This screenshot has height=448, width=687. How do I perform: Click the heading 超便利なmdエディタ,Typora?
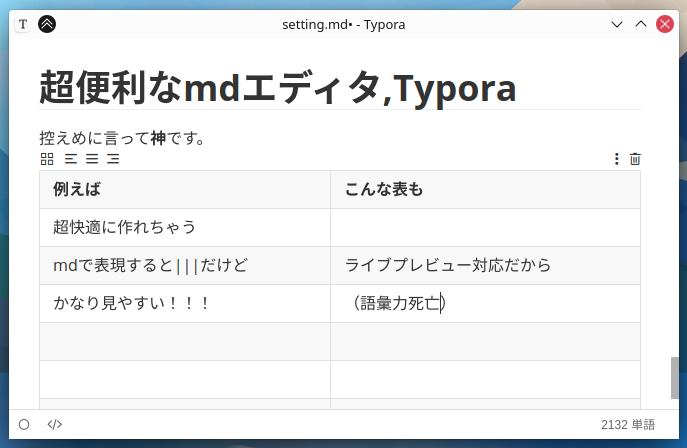click(x=278, y=88)
